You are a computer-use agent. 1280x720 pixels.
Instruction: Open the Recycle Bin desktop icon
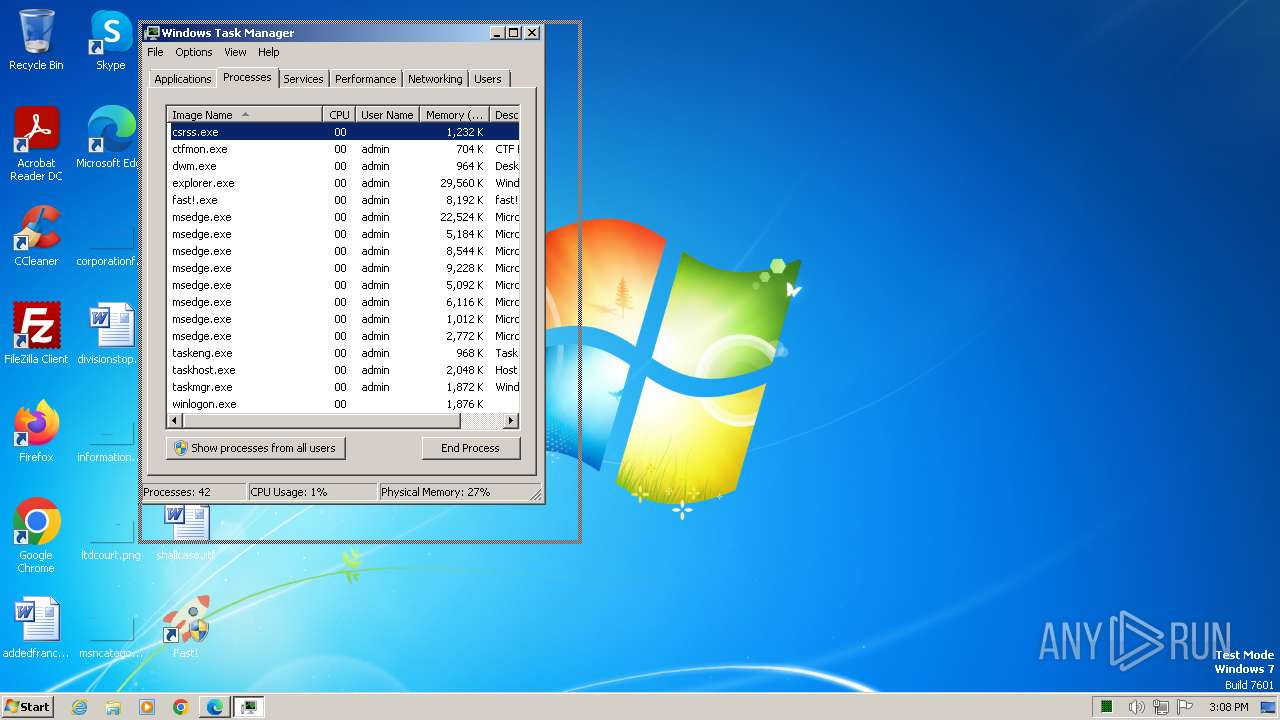click(36, 40)
